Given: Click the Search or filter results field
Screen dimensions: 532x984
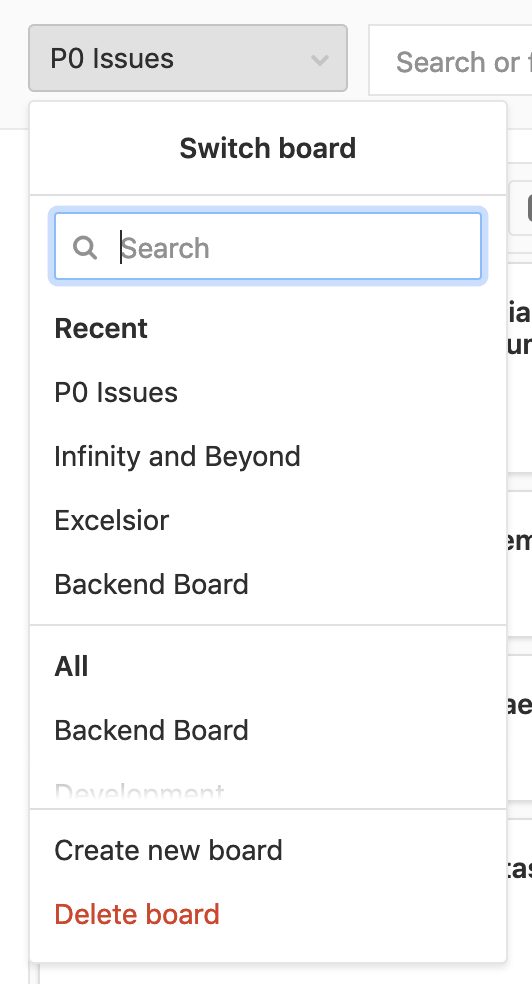Looking at the screenshot, I should click(450, 61).
